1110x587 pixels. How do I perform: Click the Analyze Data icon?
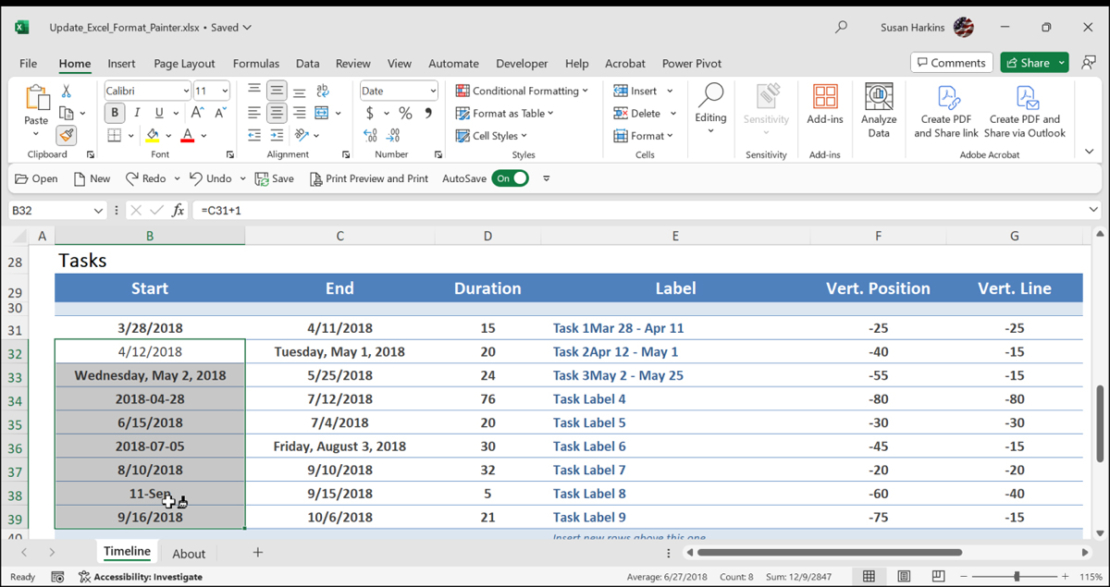pos(879,110)
